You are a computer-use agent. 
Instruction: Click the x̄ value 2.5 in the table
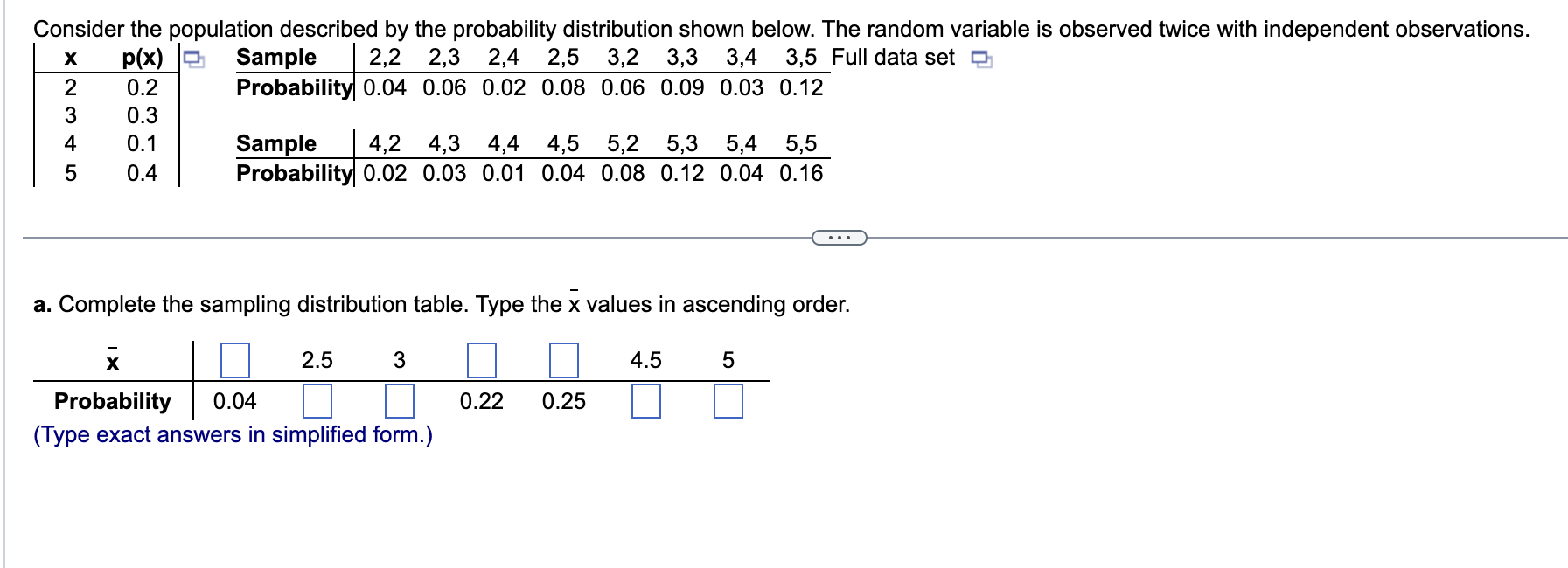(316, 360)
